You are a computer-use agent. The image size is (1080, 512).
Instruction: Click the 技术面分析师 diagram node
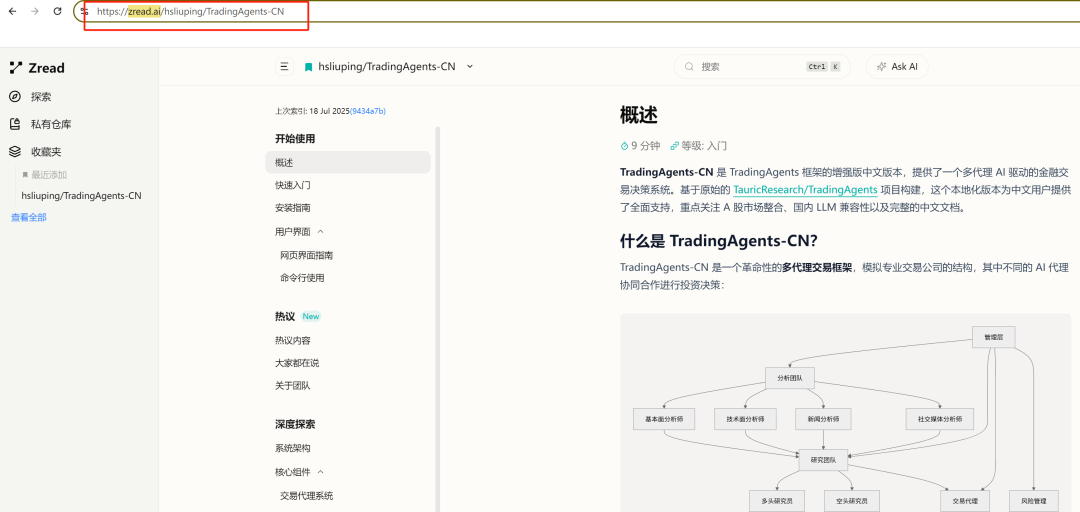pos(745,419)
